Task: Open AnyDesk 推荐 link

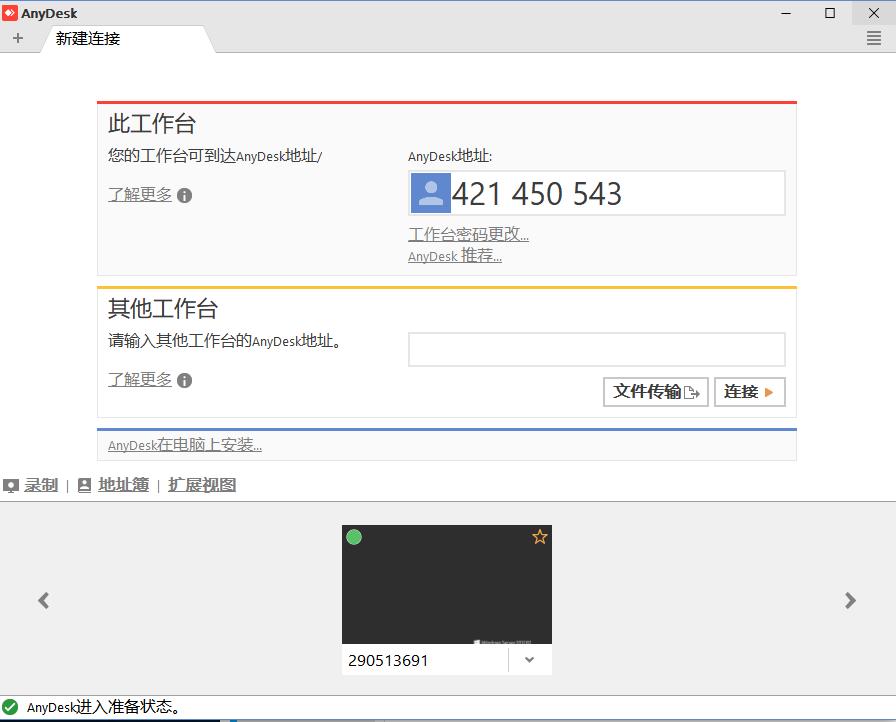Action: click(455, 256)
